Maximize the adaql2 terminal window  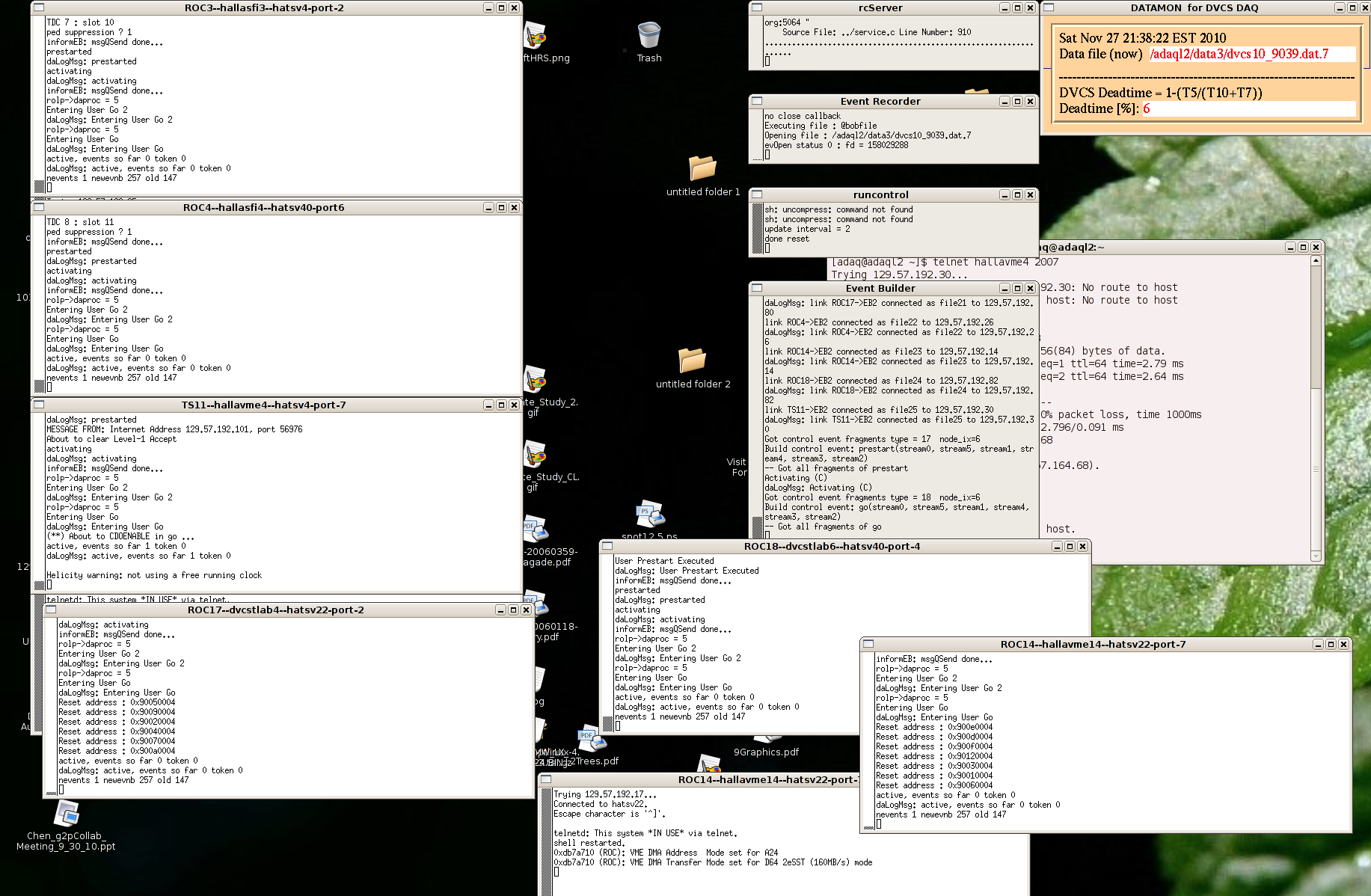[x=1303, y=247]
